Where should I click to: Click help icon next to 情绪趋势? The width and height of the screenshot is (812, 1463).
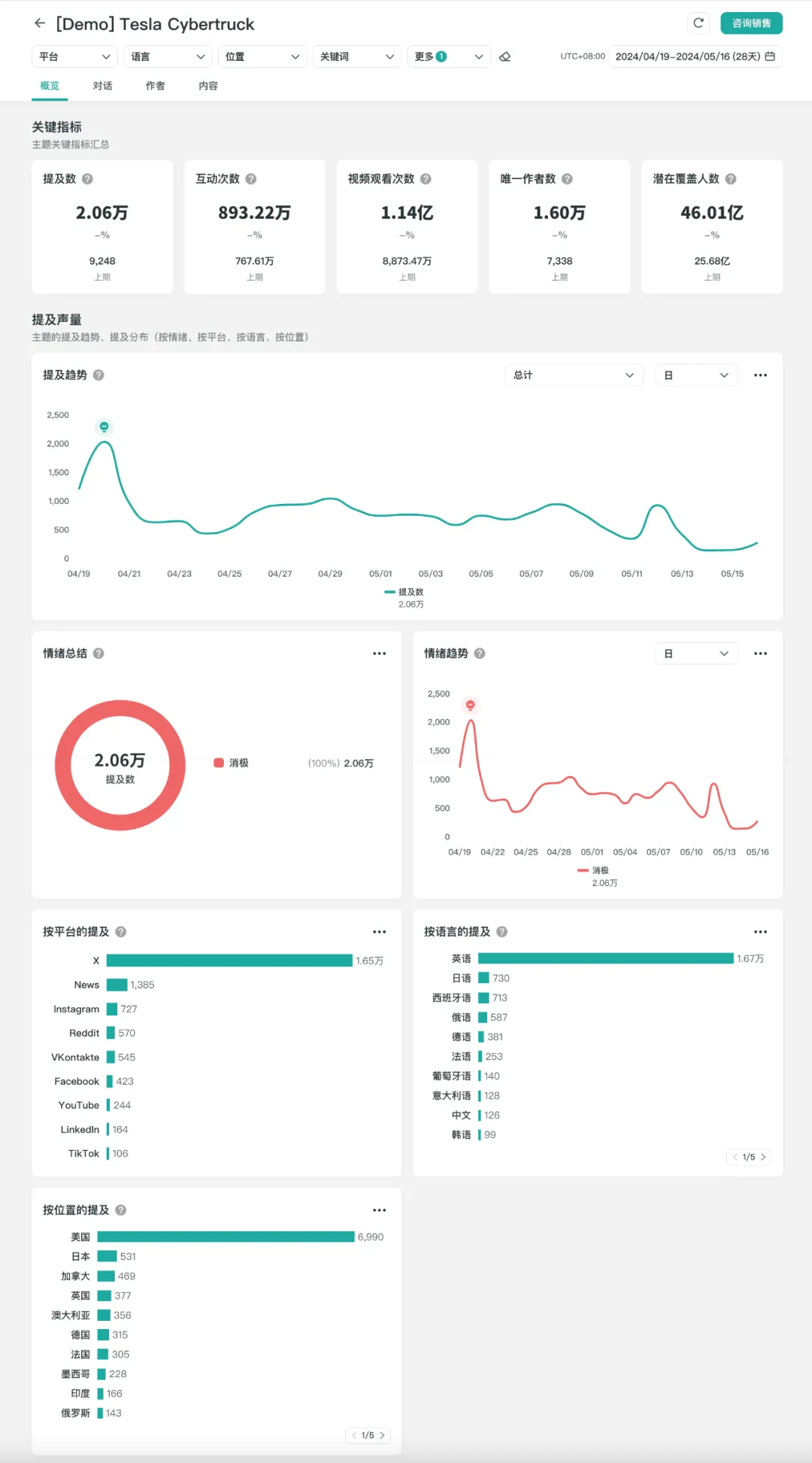[480, 654]
